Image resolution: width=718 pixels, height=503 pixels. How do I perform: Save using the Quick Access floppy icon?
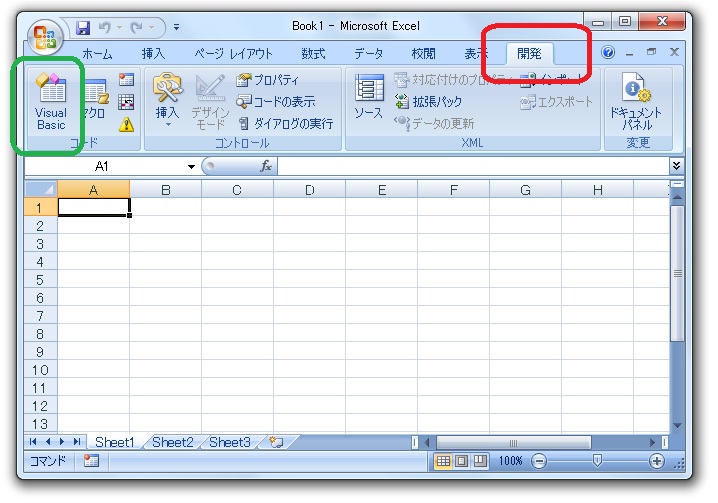click(x=83, y=27)
